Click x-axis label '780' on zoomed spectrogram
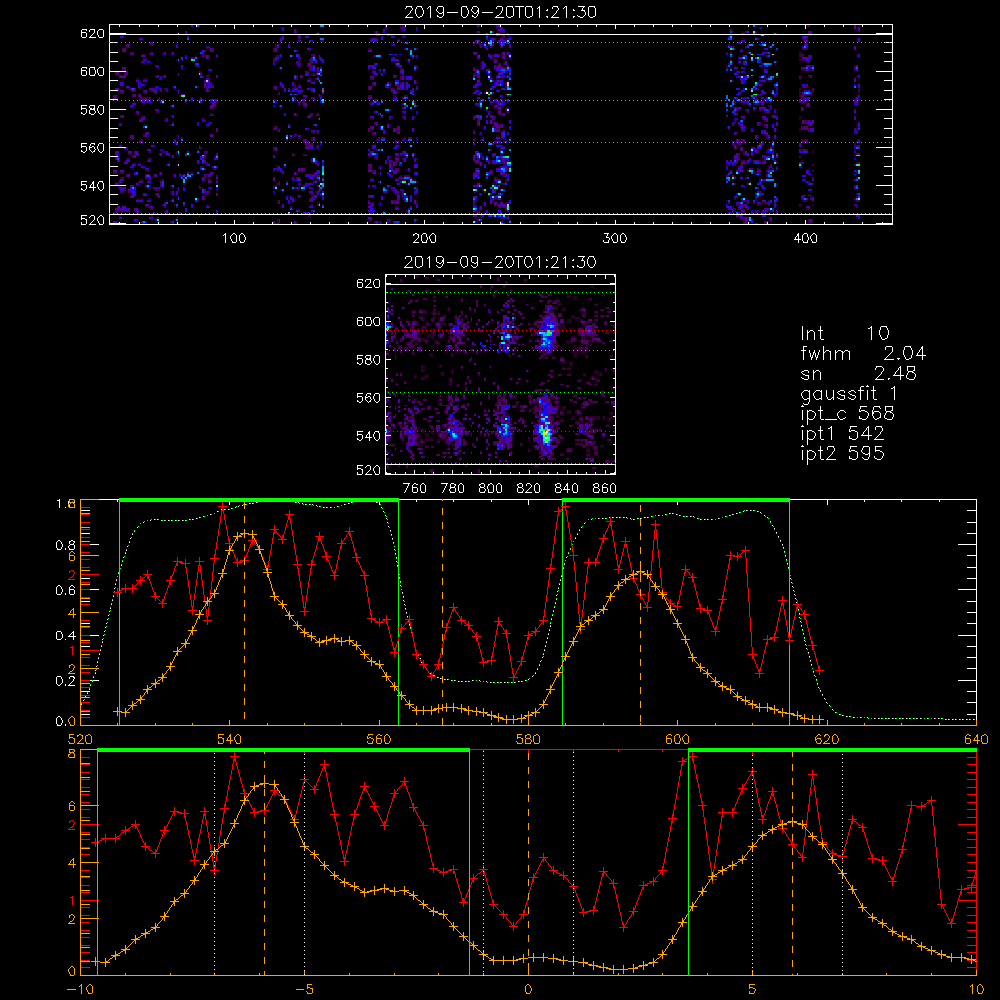This screenshot has height=1000, width=1000. click(x=453, y=489)
